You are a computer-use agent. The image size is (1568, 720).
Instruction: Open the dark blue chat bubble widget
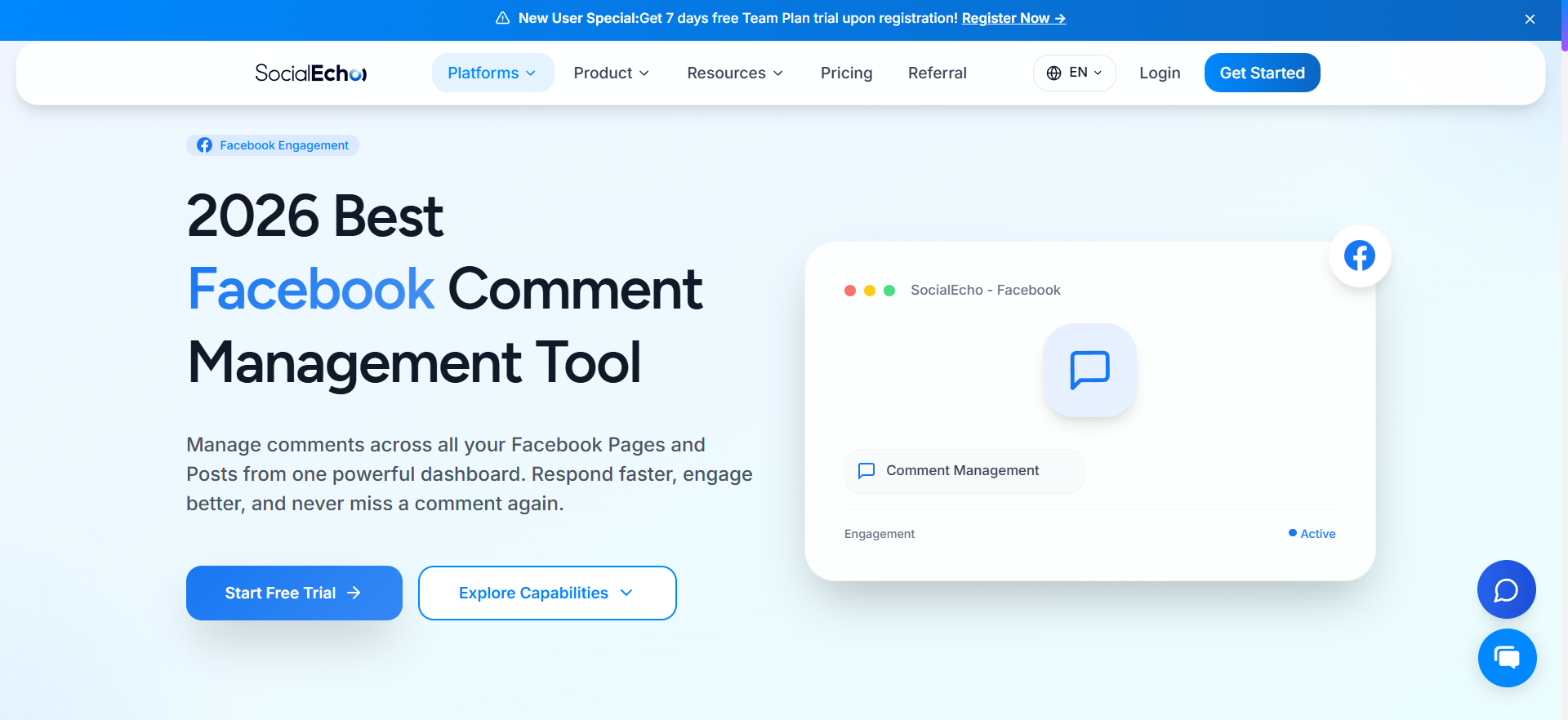tap(1506, 589)
